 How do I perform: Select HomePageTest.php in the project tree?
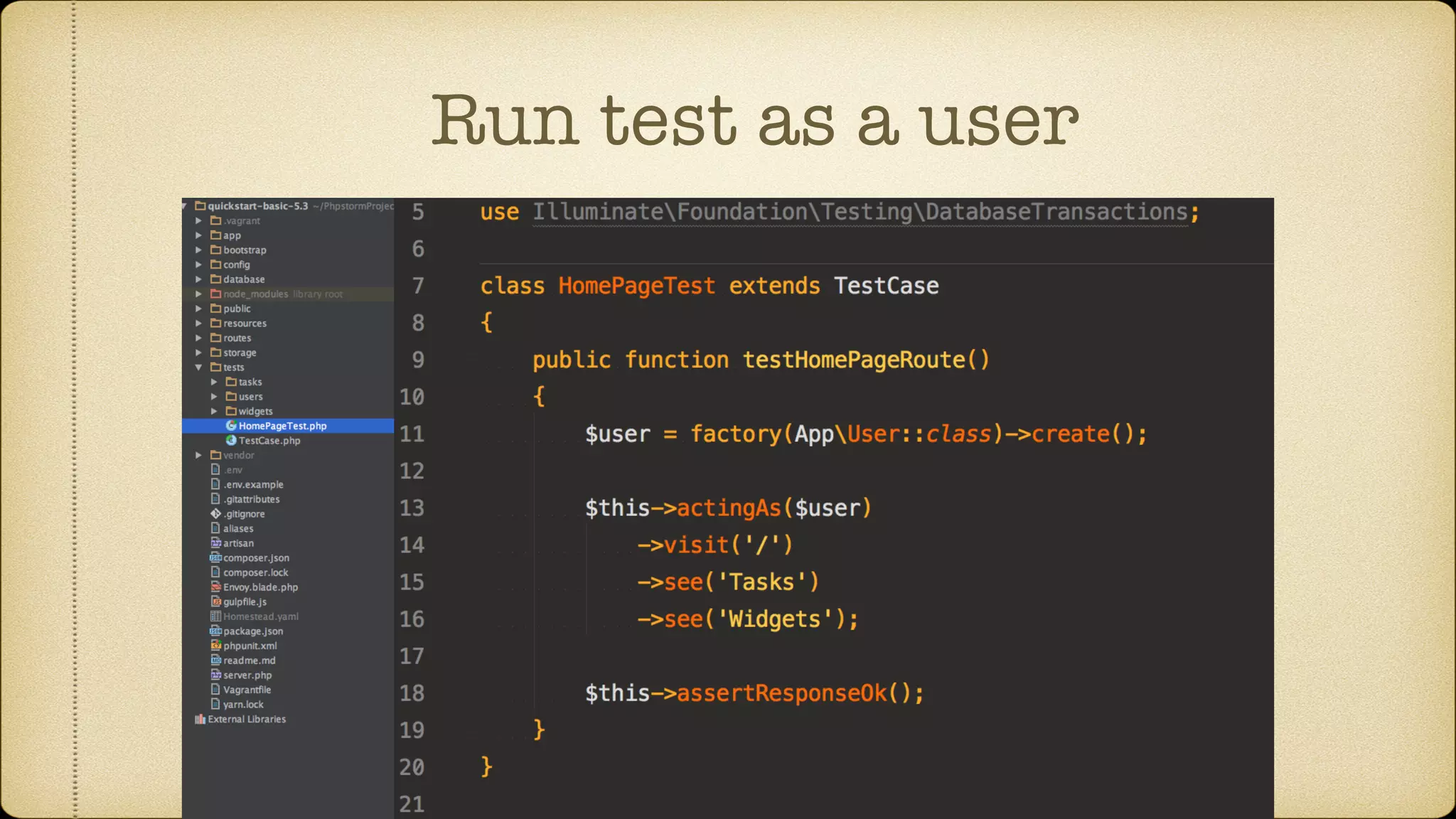coord(288,426)
